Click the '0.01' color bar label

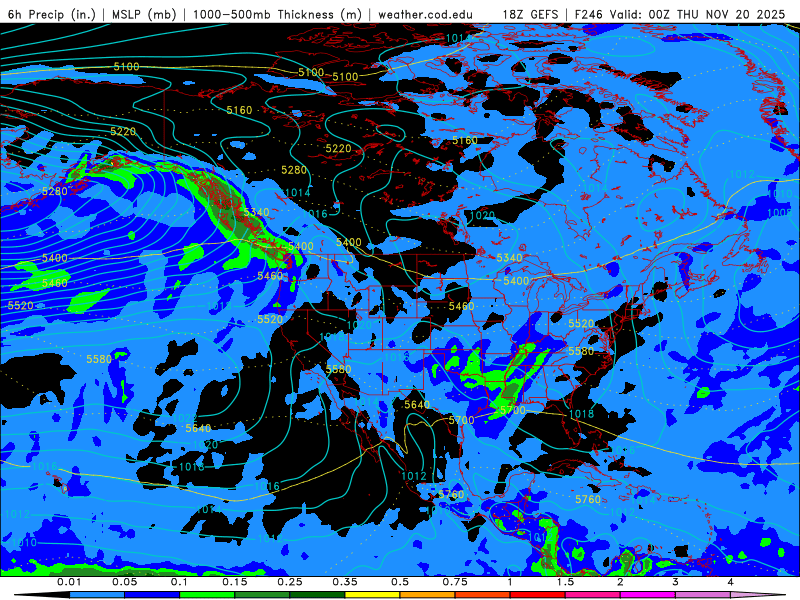[x=69, y=582]
